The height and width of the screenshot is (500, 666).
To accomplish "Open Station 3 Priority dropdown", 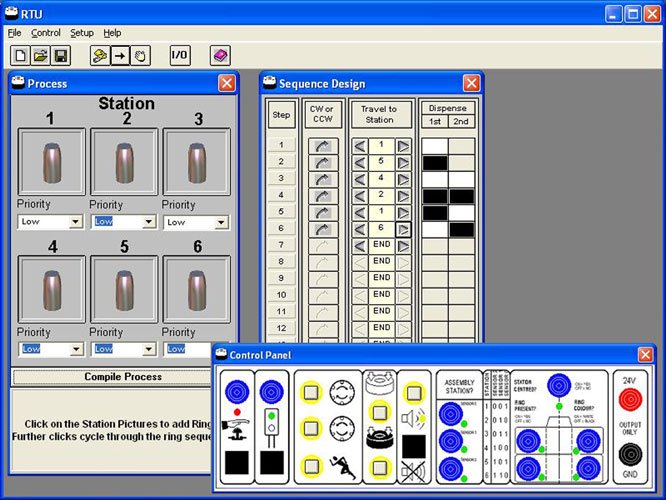I will coord(221,222).
